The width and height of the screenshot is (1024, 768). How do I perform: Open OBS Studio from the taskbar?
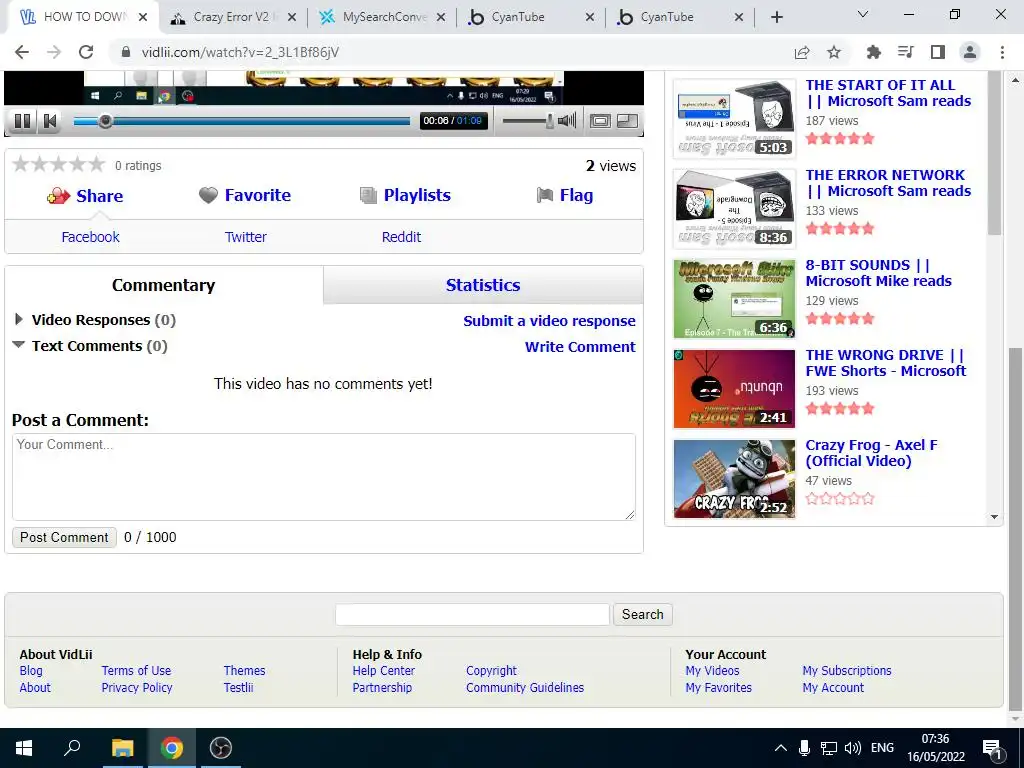pyautogui.click(x=221, y=748)
